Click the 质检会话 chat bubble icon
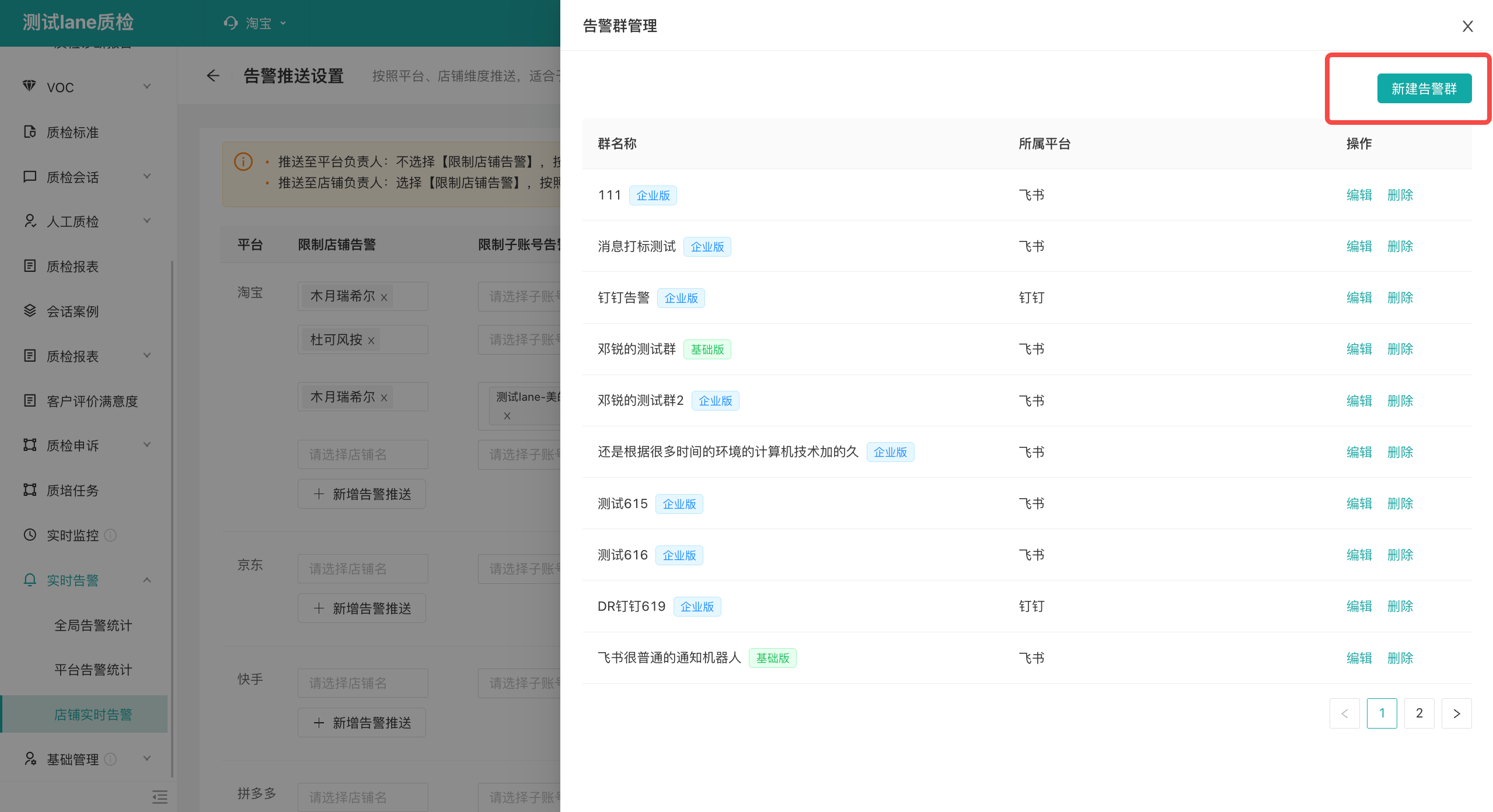Screen dimensions: 1493x812 29,177
